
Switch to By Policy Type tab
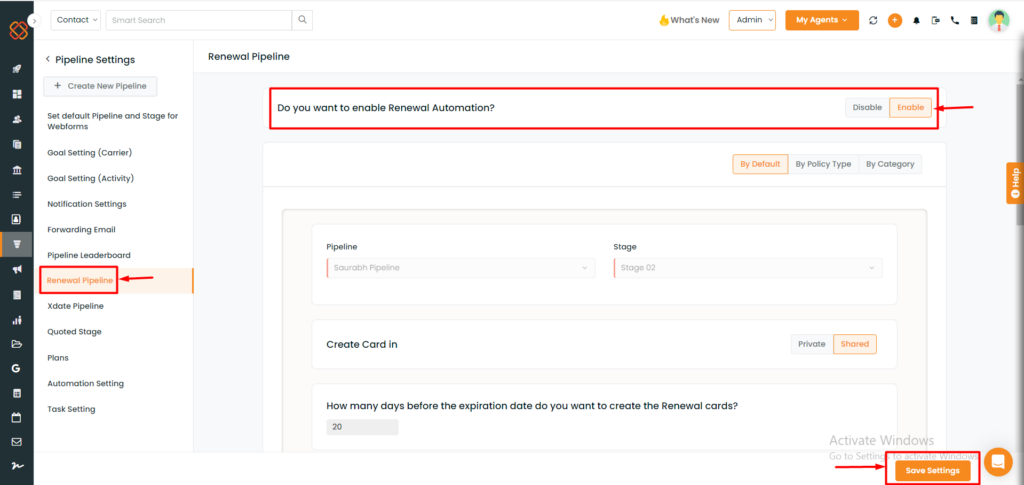[823, 164]
